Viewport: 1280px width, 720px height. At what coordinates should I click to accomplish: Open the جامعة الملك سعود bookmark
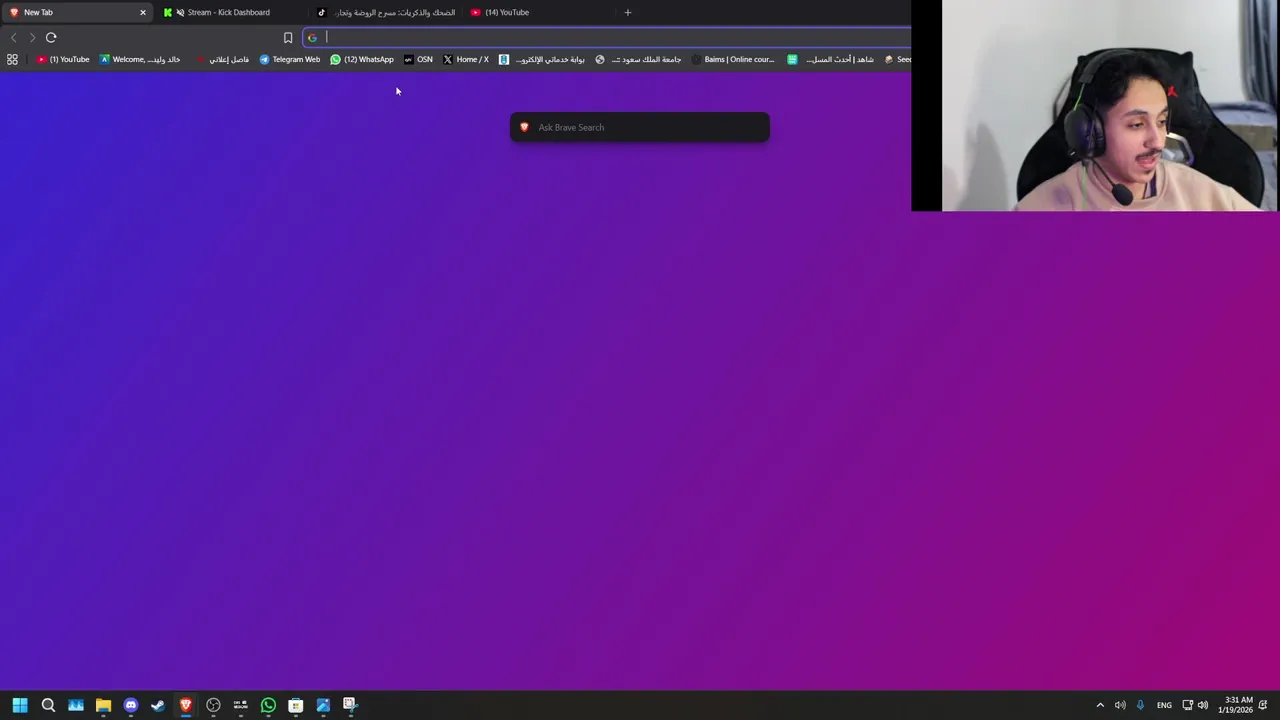click(x=638, y=59)
